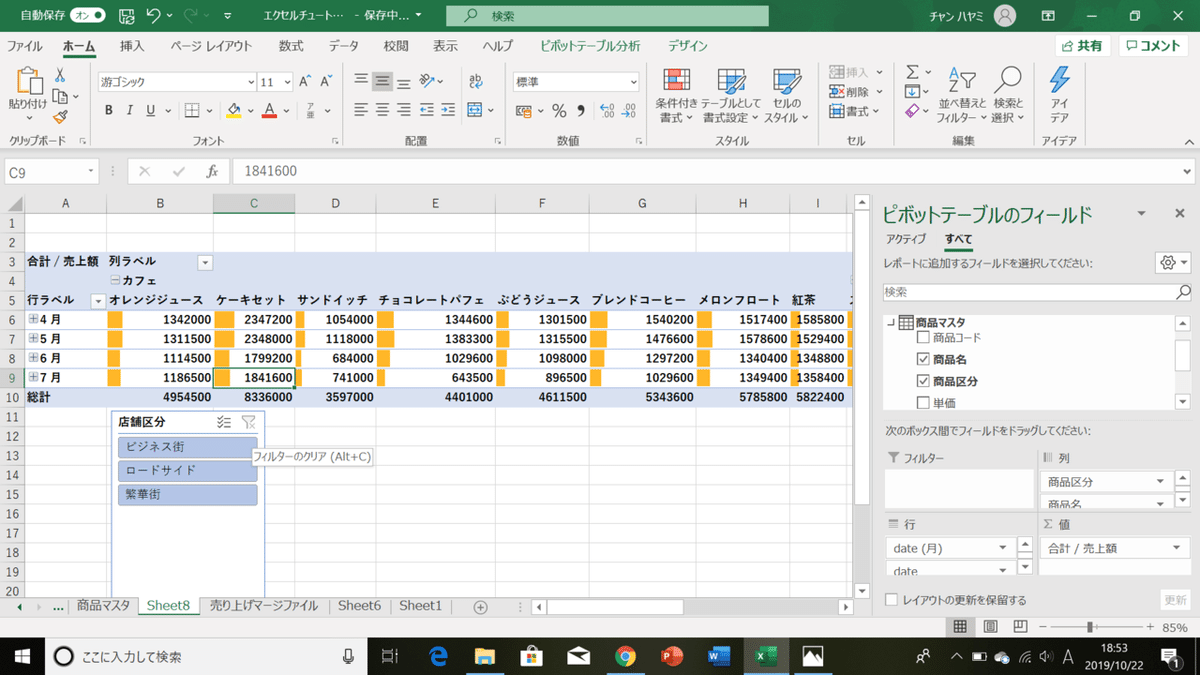Uncheck the 商品区分 field checkbox
Image resolution: width=1200 pixels, height=675 pixels.
pos(923,381)
